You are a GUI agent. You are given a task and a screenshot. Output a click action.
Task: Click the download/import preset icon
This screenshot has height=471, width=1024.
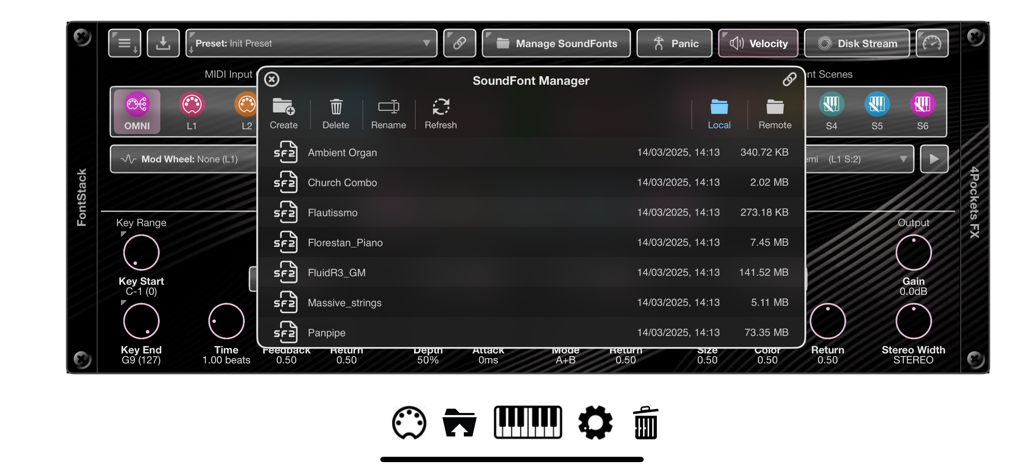[163, 44]
